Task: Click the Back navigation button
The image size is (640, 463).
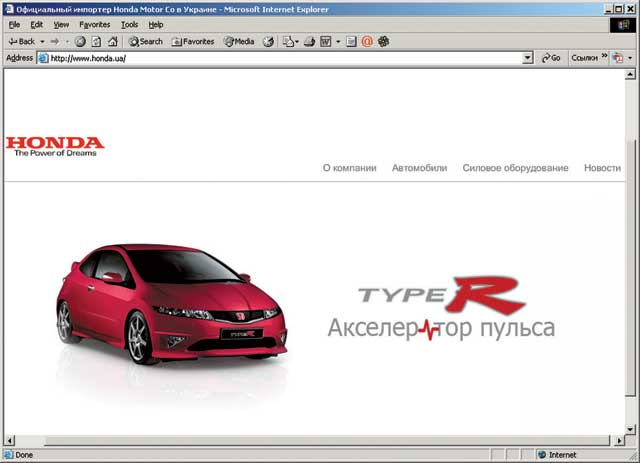Action: 20,41
